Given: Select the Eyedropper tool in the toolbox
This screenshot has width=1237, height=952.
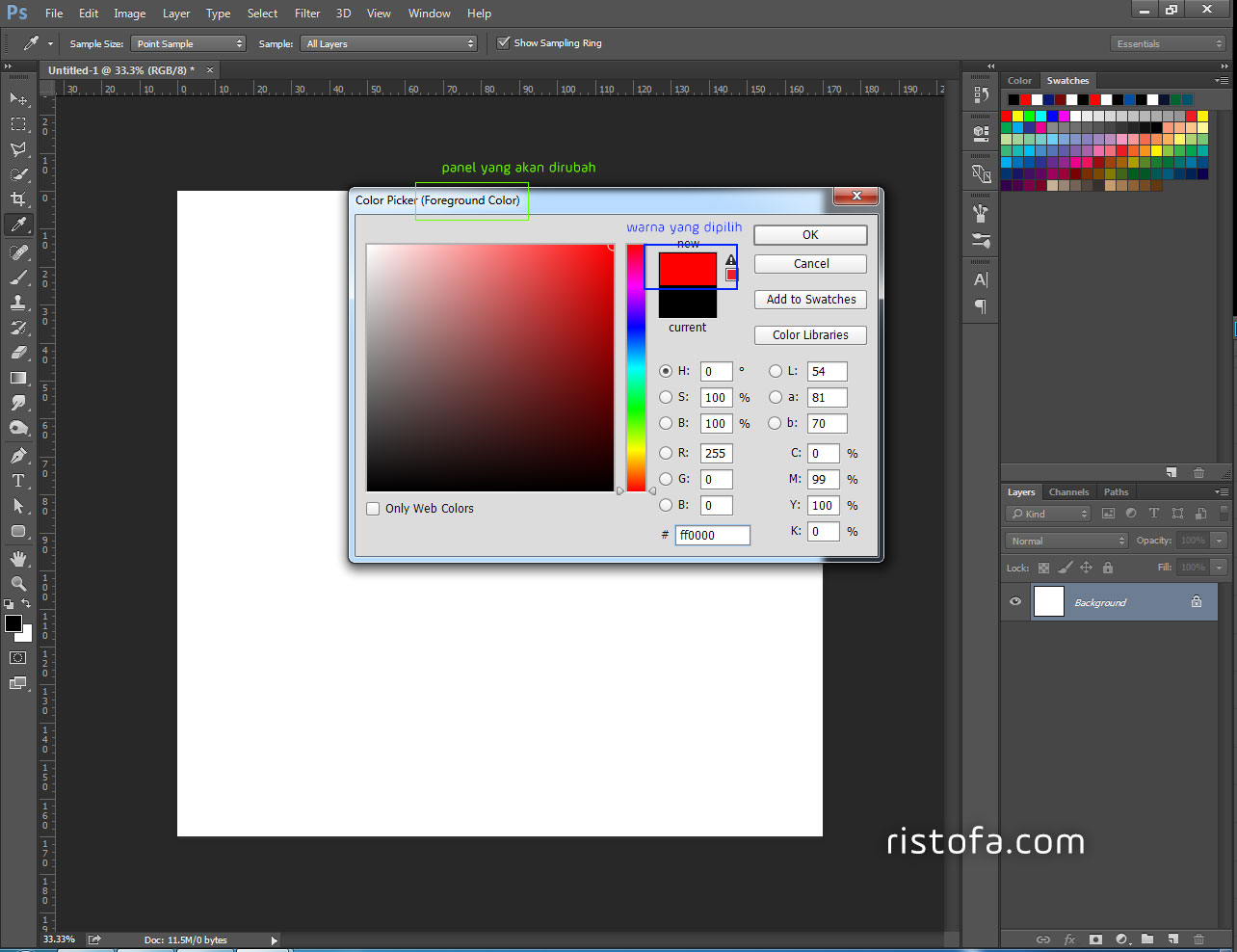Looking at the screenshot, I should pyautogui.click(x=18, y=225).
